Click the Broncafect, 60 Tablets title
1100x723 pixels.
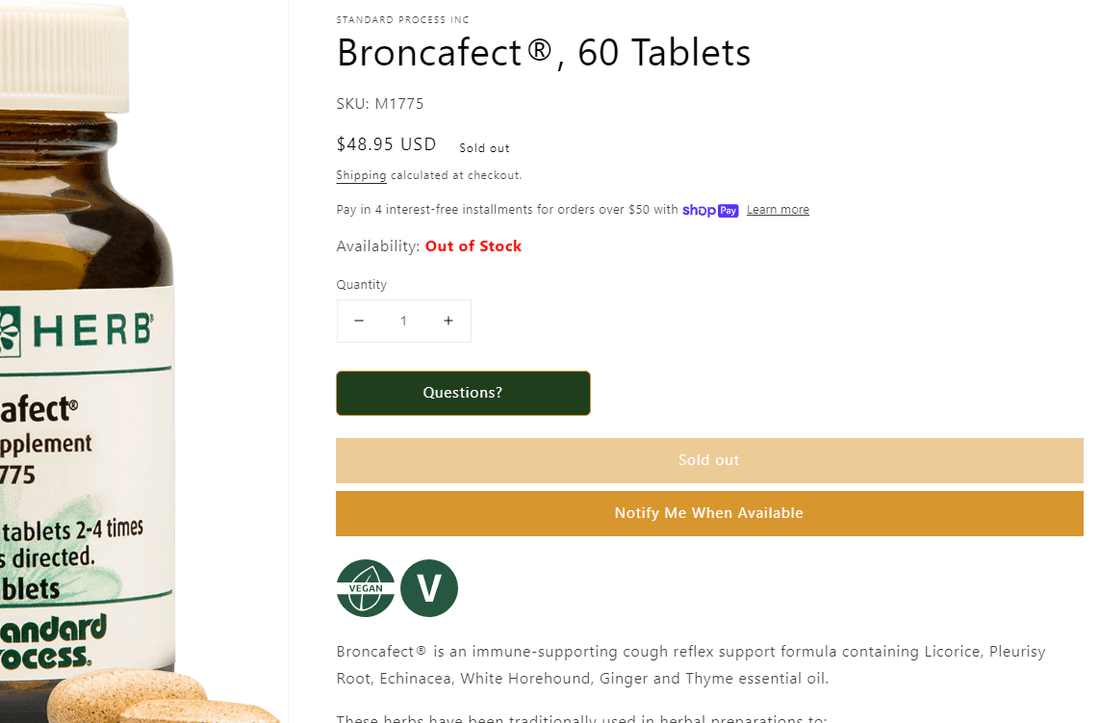coord(543,53)
